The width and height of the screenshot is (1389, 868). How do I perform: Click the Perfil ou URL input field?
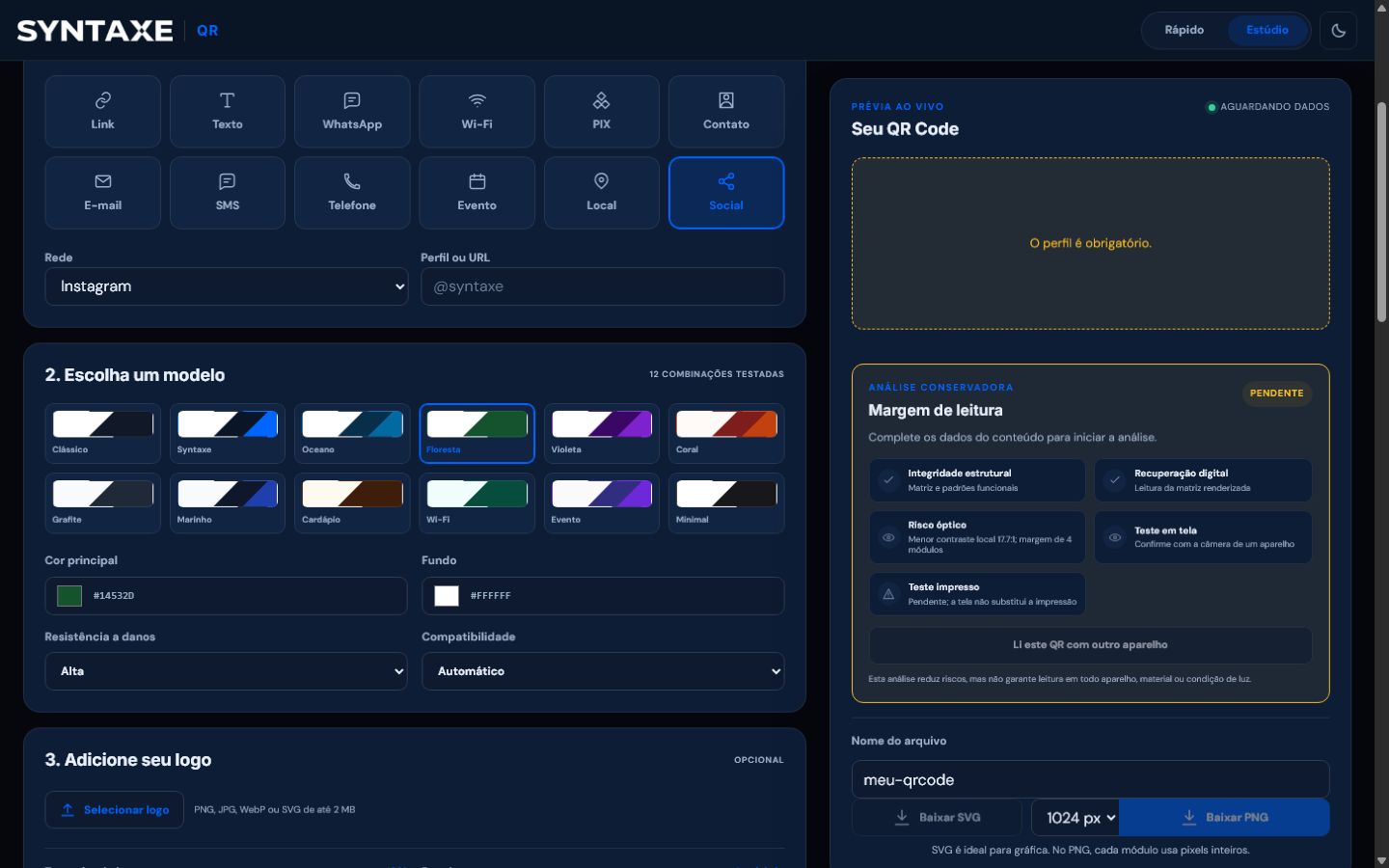(x=603, y=286)
